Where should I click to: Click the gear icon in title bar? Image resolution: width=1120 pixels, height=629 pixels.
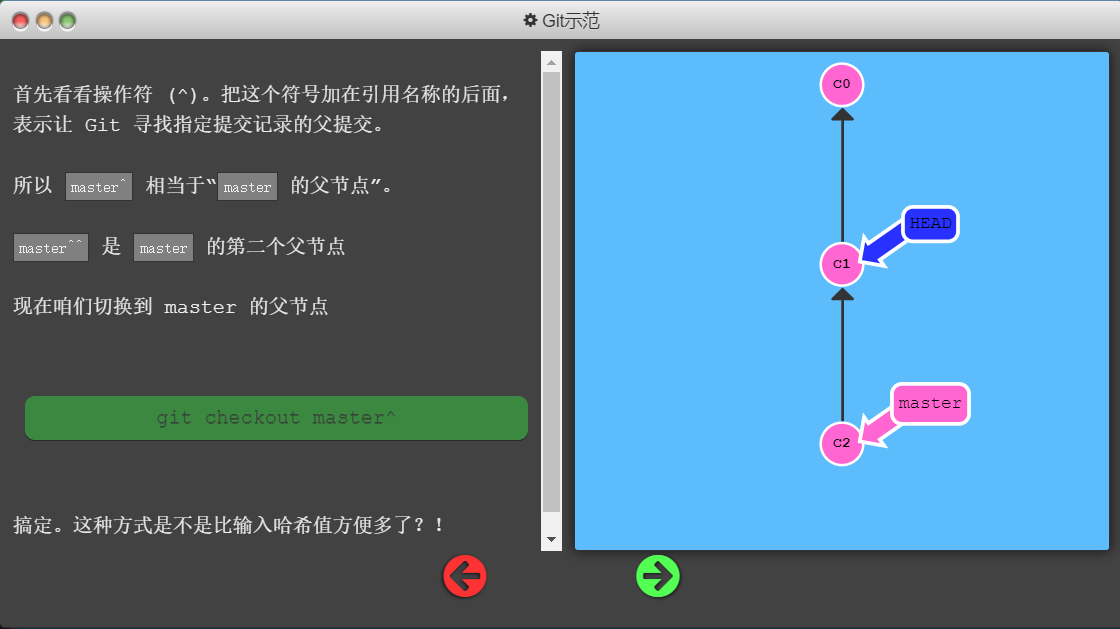tap(531, 20)
